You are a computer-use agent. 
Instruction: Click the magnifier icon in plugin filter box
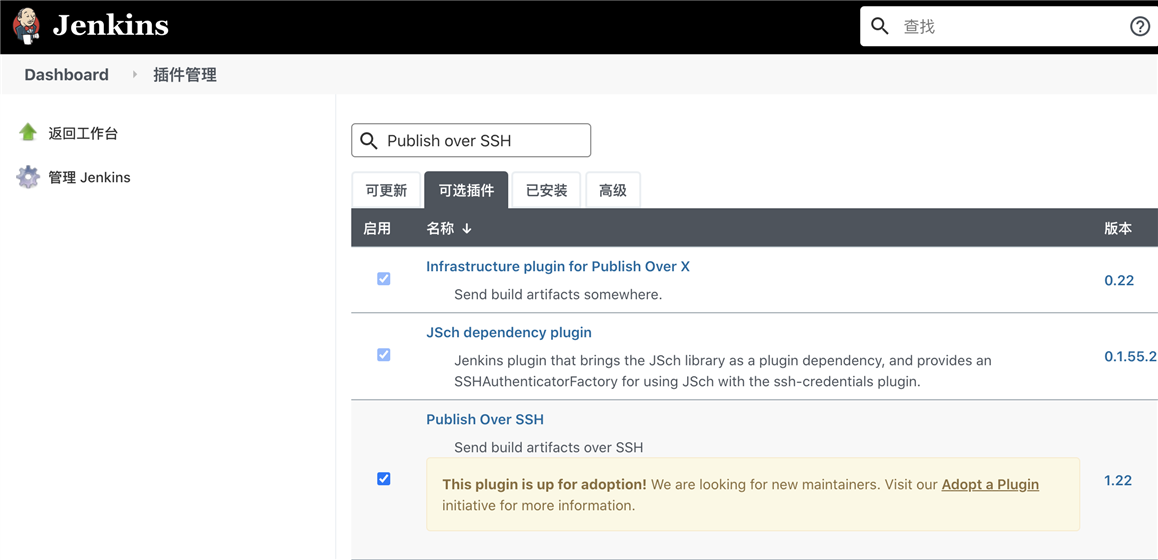click(x=368, y=140)
